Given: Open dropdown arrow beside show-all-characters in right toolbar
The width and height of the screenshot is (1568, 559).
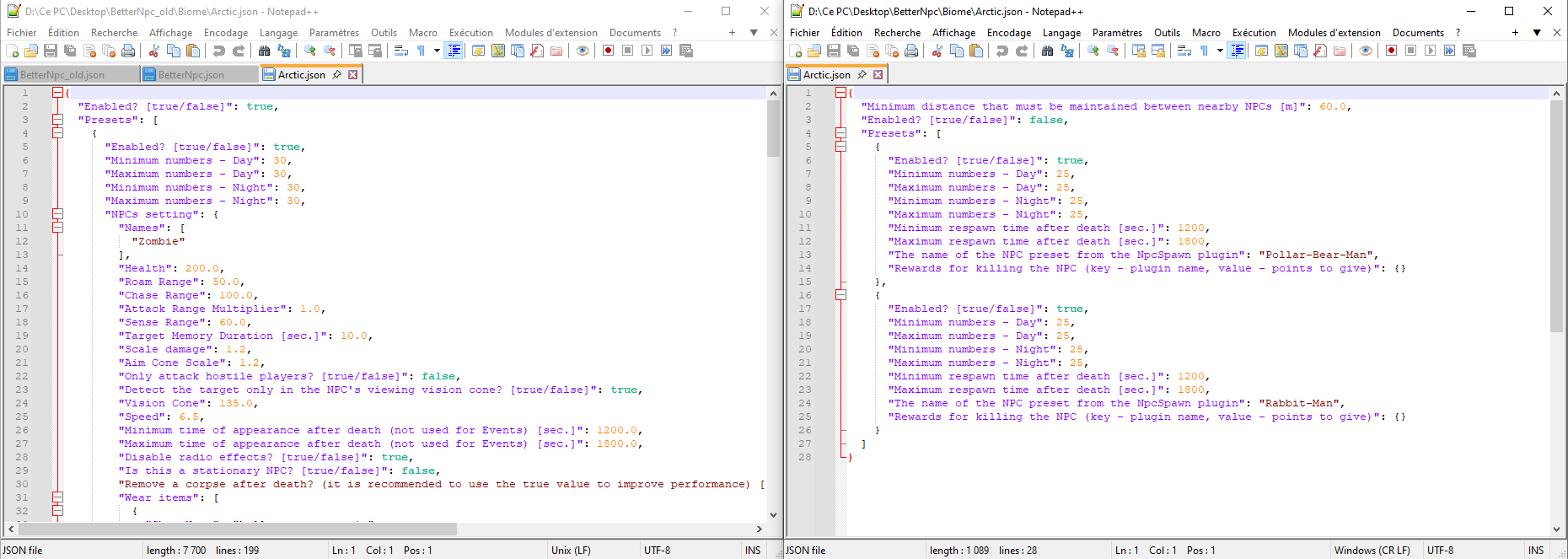Looking at the screenshot, I should click(1220, 51).
